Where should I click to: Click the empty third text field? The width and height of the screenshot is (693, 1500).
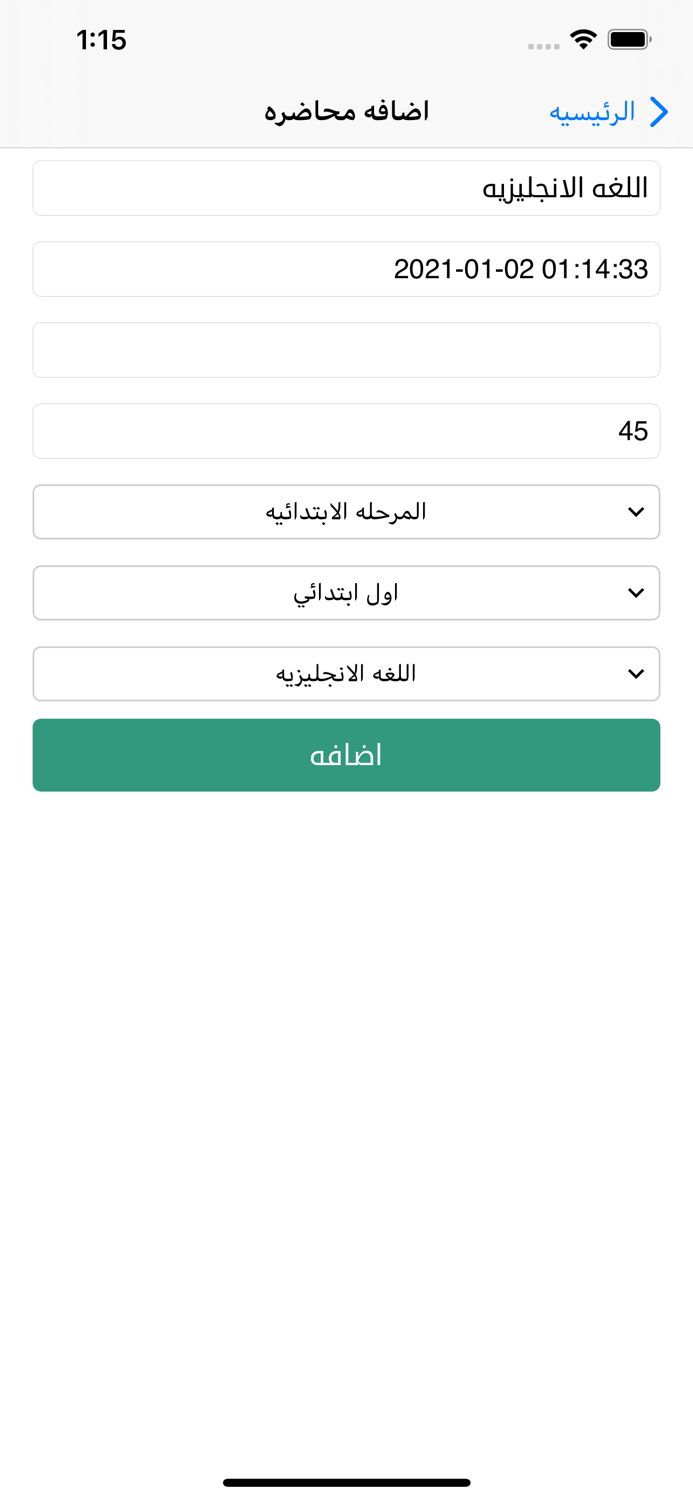coord(346,350)
